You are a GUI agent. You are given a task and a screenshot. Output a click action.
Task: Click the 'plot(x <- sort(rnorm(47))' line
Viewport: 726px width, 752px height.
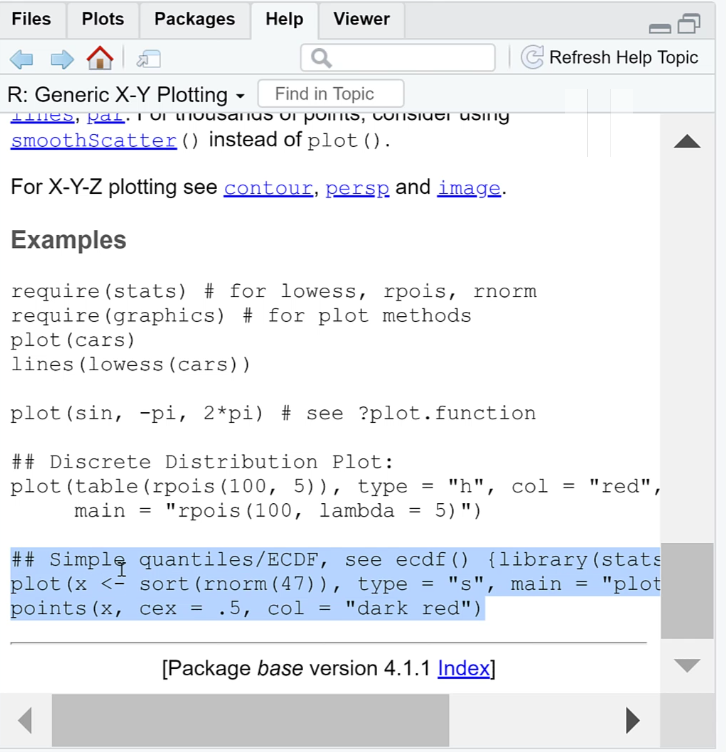[336, 584]
